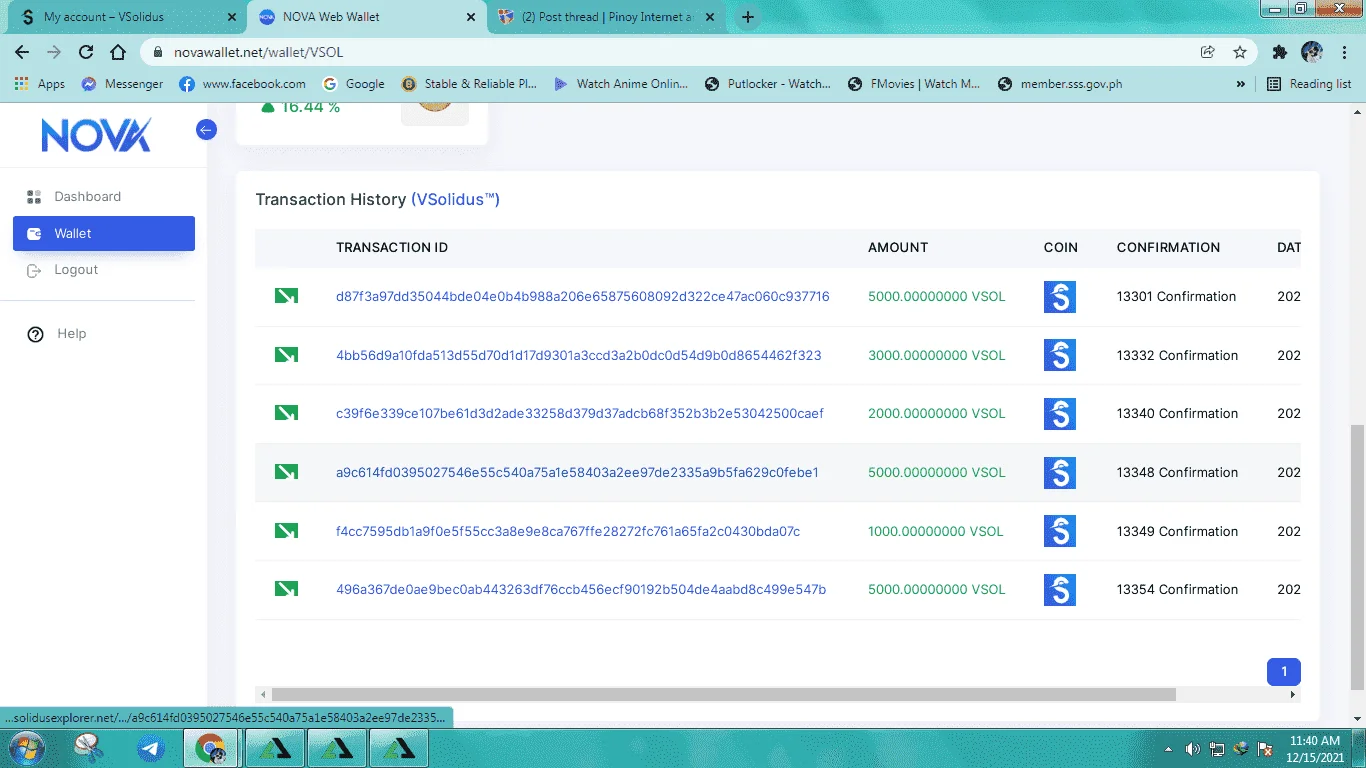Click the VSolidus coin icon on the 13354 Confirmation row
The height and width of the screenshot is (768, 1366).
click(x=1060, y=590)
